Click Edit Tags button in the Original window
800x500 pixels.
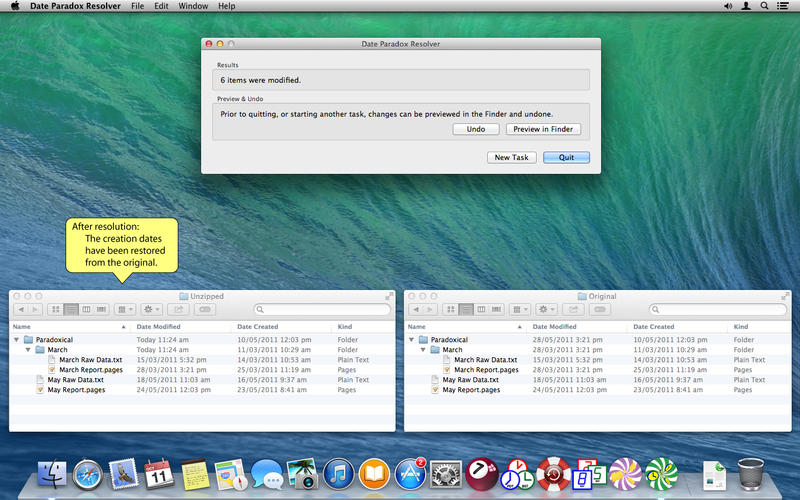pyautogui.click(x=599, y=309)
